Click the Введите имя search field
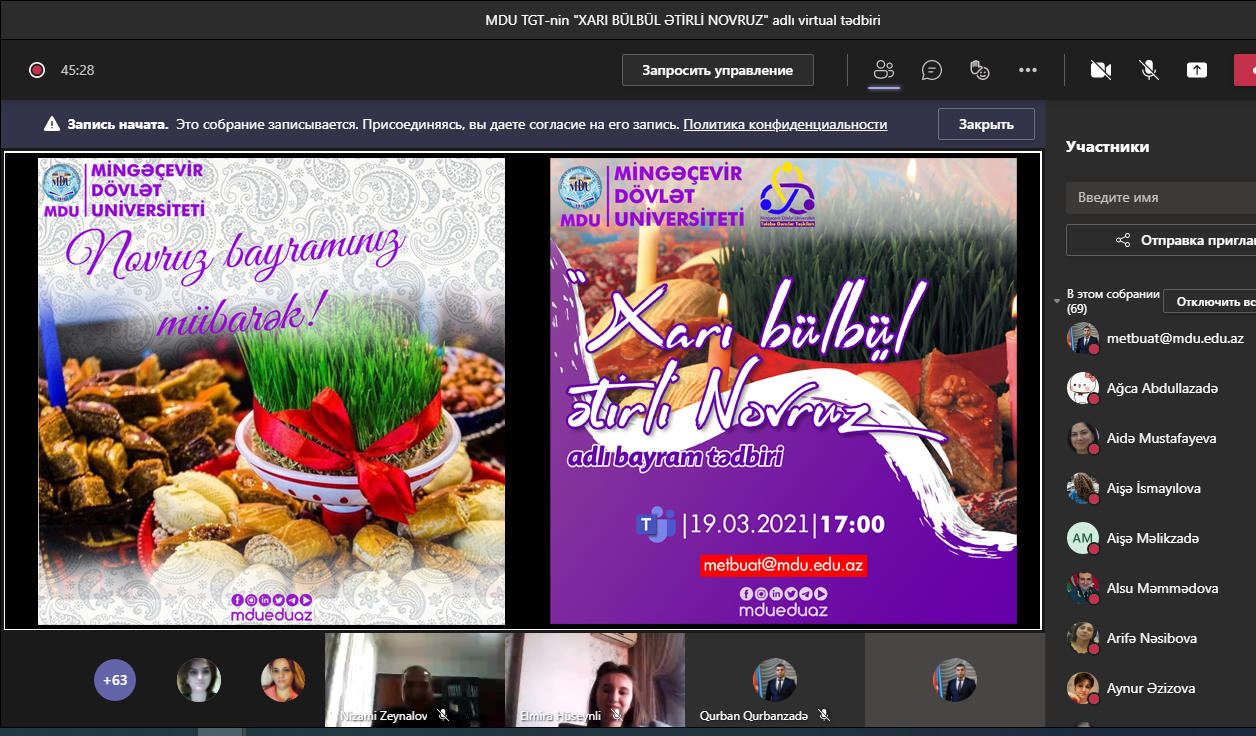Image resolution: width=1256 pixels, height=736 pixels. (x=1160, y=197)
